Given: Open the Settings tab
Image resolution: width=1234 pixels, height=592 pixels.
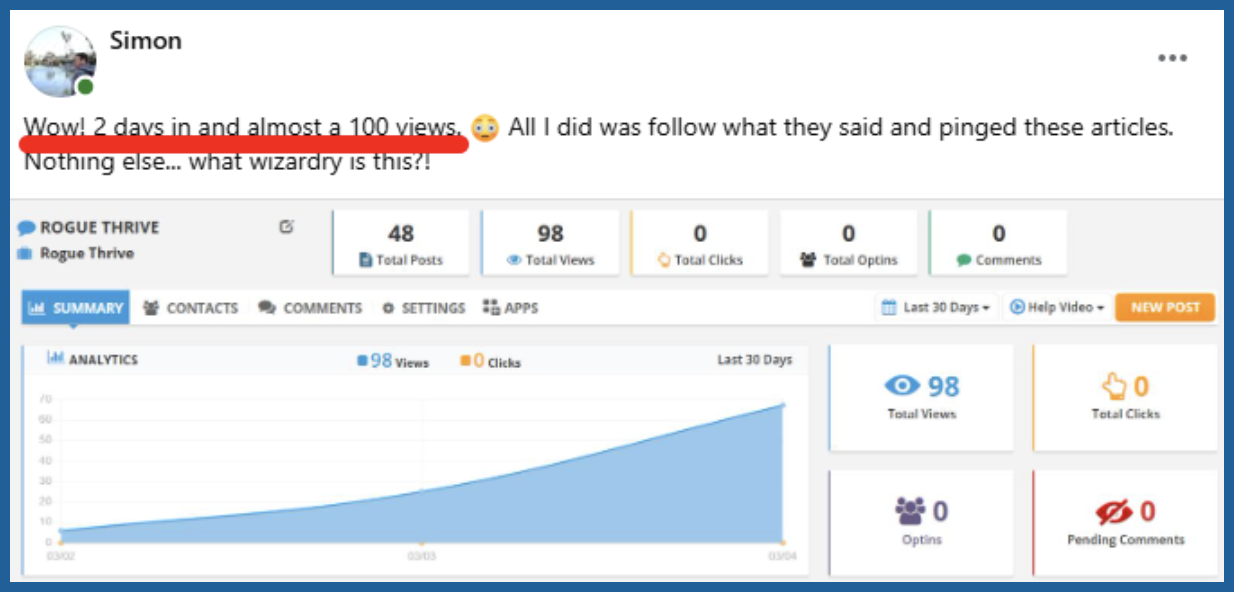Looking at the screenshot, I should pyautogui.click(x=424, y=308).
